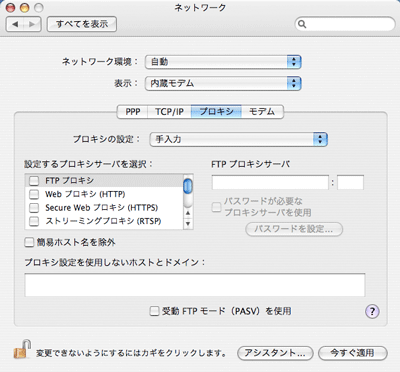
Task: Click the forward arrow in the toolbar
Action: click(32, 24)
